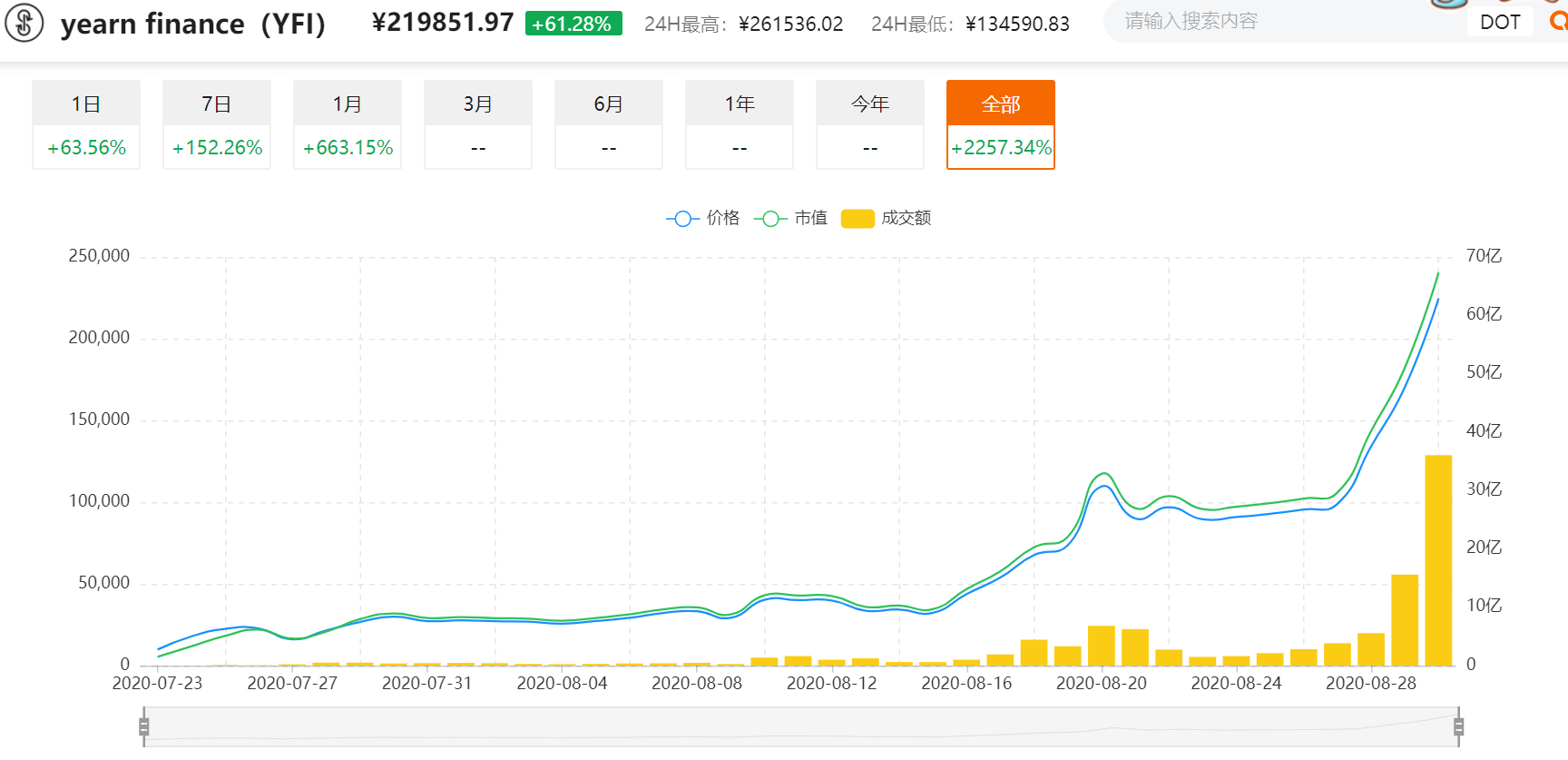The image size is (1568, 760).
Task: Click the 2020-07-23 date axis label
Action: tap(158, 683)
